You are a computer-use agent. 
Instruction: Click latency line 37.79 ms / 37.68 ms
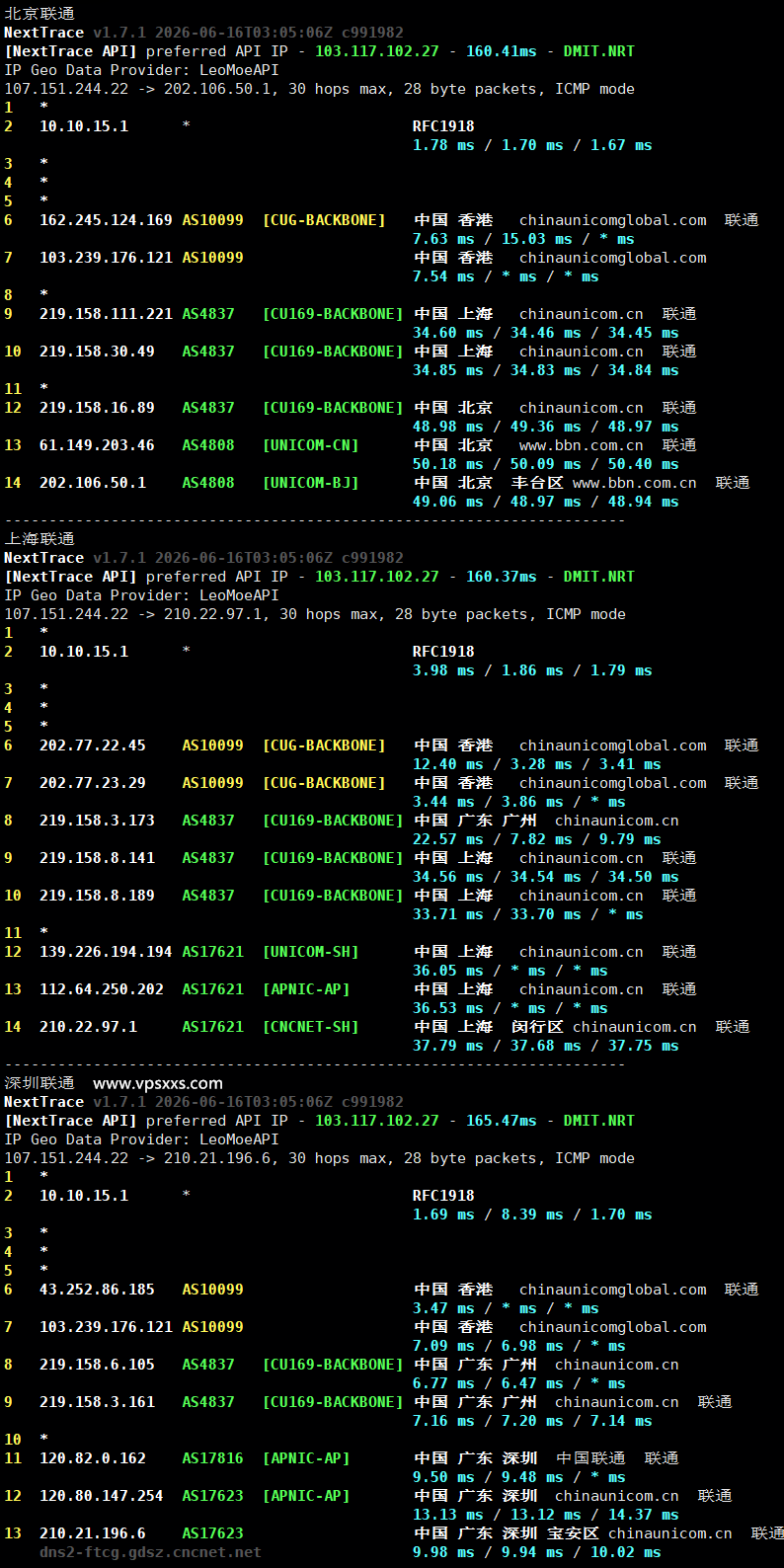point(546,1046)
